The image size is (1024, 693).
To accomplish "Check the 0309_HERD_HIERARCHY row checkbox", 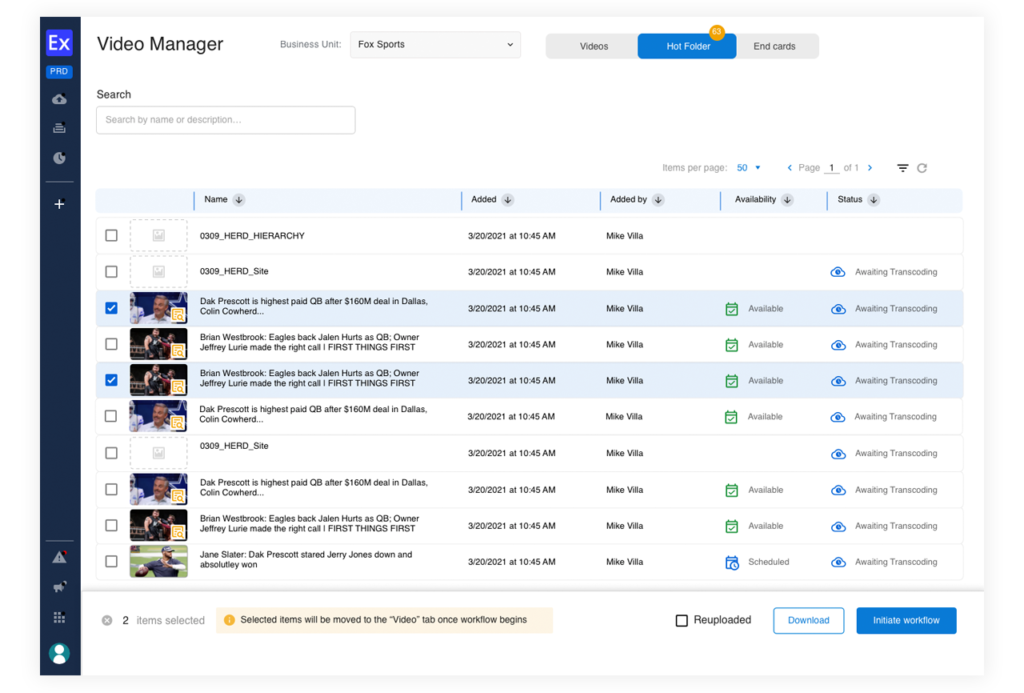I will (x=111, y=236).
